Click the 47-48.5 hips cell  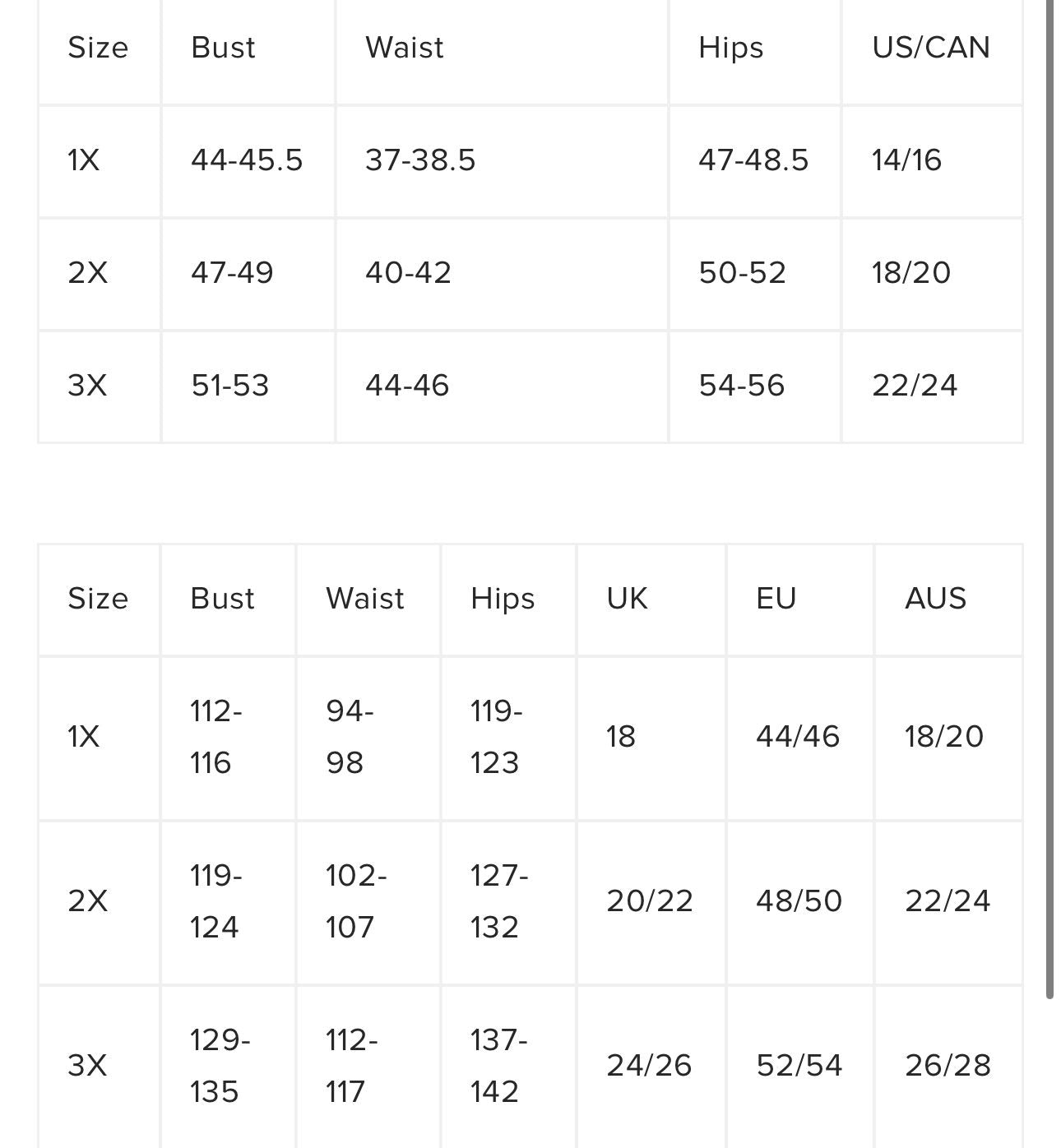(x=753, y=160)
